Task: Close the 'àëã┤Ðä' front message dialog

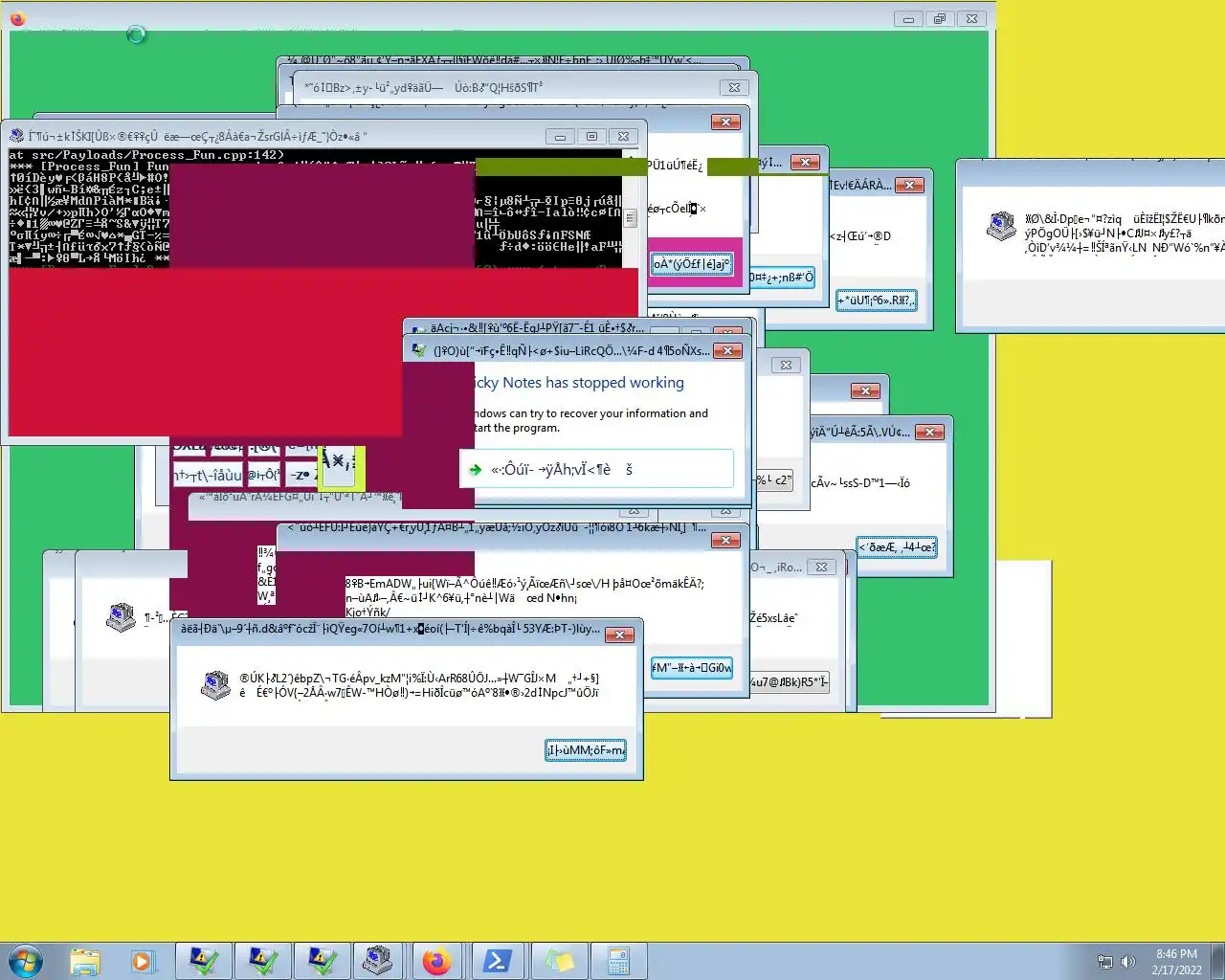Action: pos(620,635)
